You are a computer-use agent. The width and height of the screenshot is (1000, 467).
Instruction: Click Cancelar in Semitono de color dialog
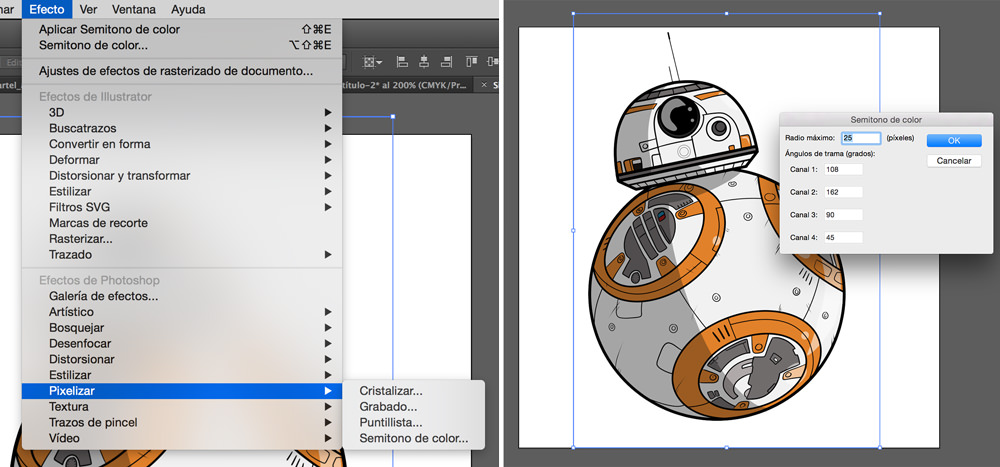pos(954,161)
